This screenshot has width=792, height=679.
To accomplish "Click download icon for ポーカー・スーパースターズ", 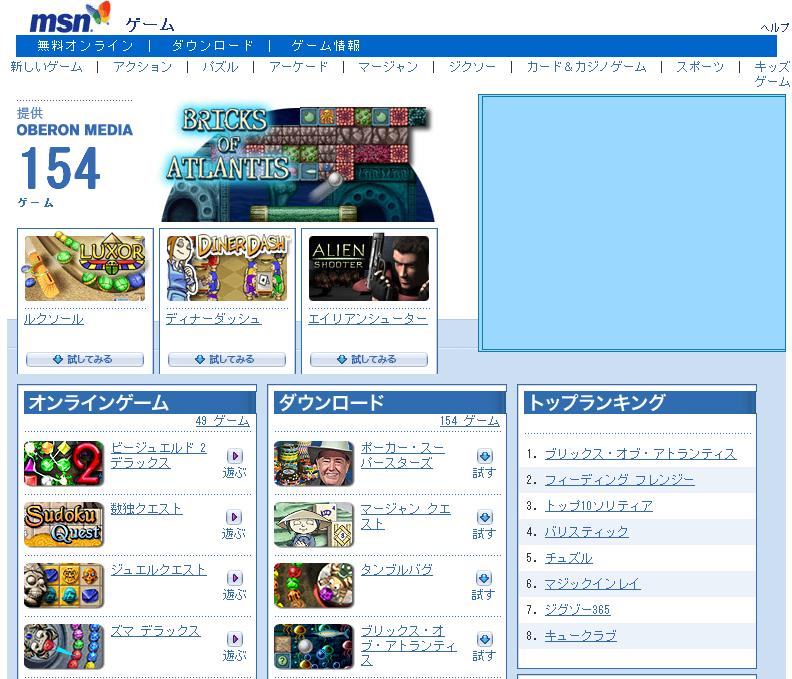I will point(484,456).
